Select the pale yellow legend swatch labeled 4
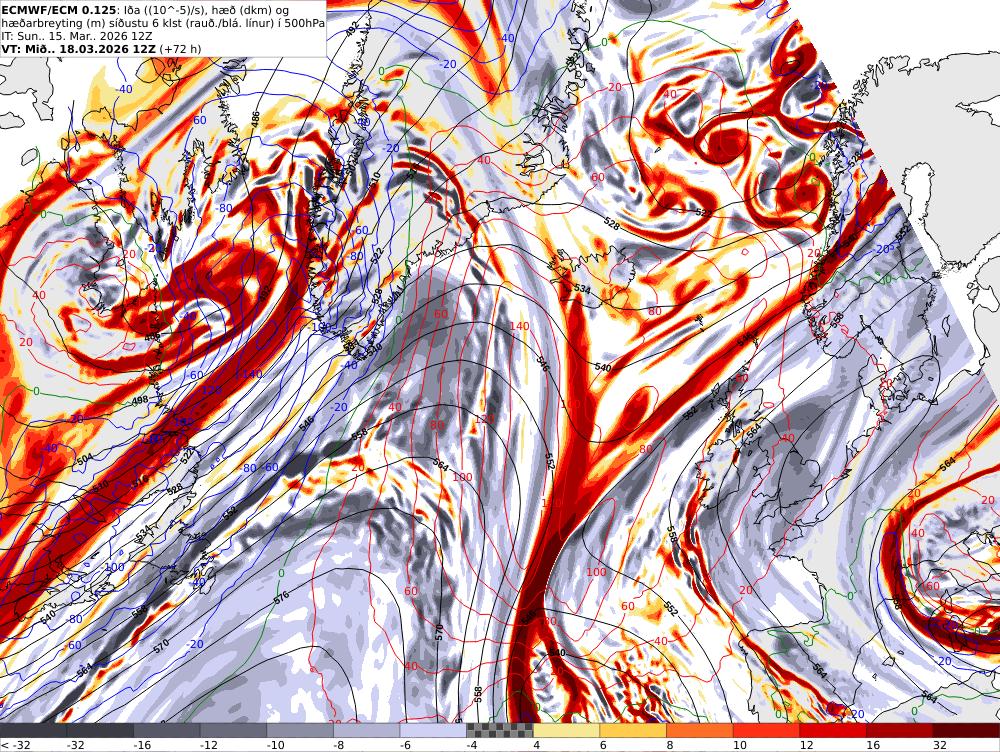1000x752 pixels. click(x=566, y=730)
